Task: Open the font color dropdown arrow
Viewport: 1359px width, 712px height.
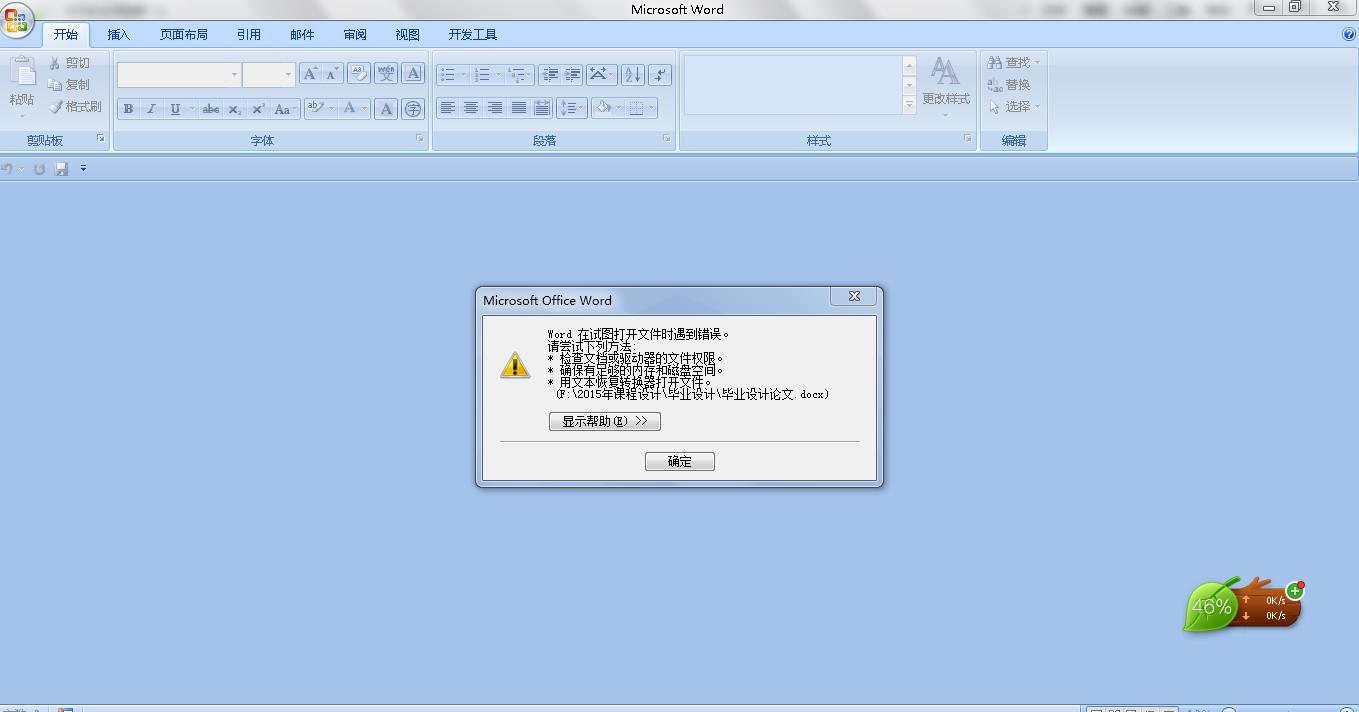Action: coord(364,108)
